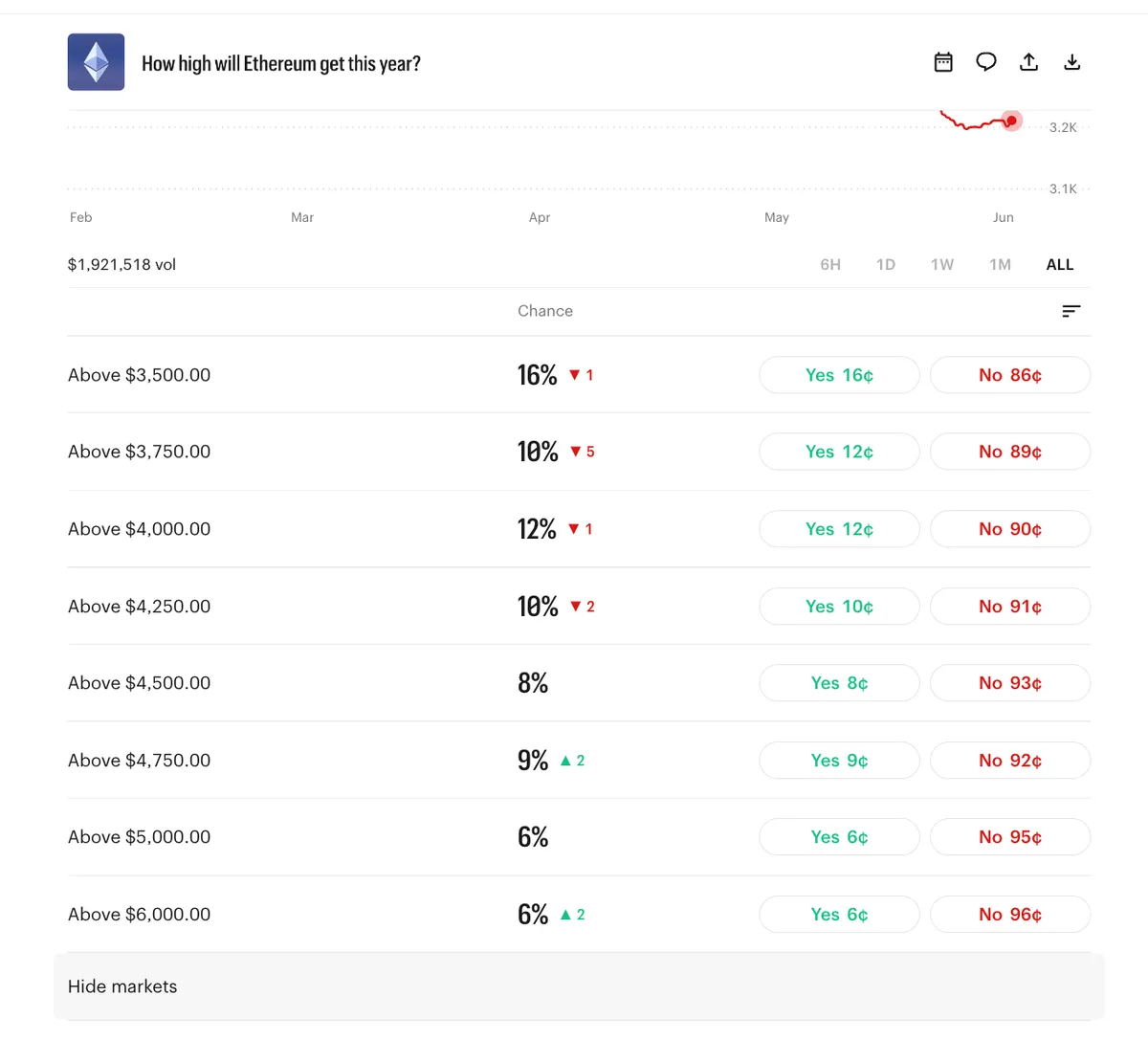Buy Yes 6¢ for Above $6,000.00
Screen dimensions: 1148x1040
point(839,915)
